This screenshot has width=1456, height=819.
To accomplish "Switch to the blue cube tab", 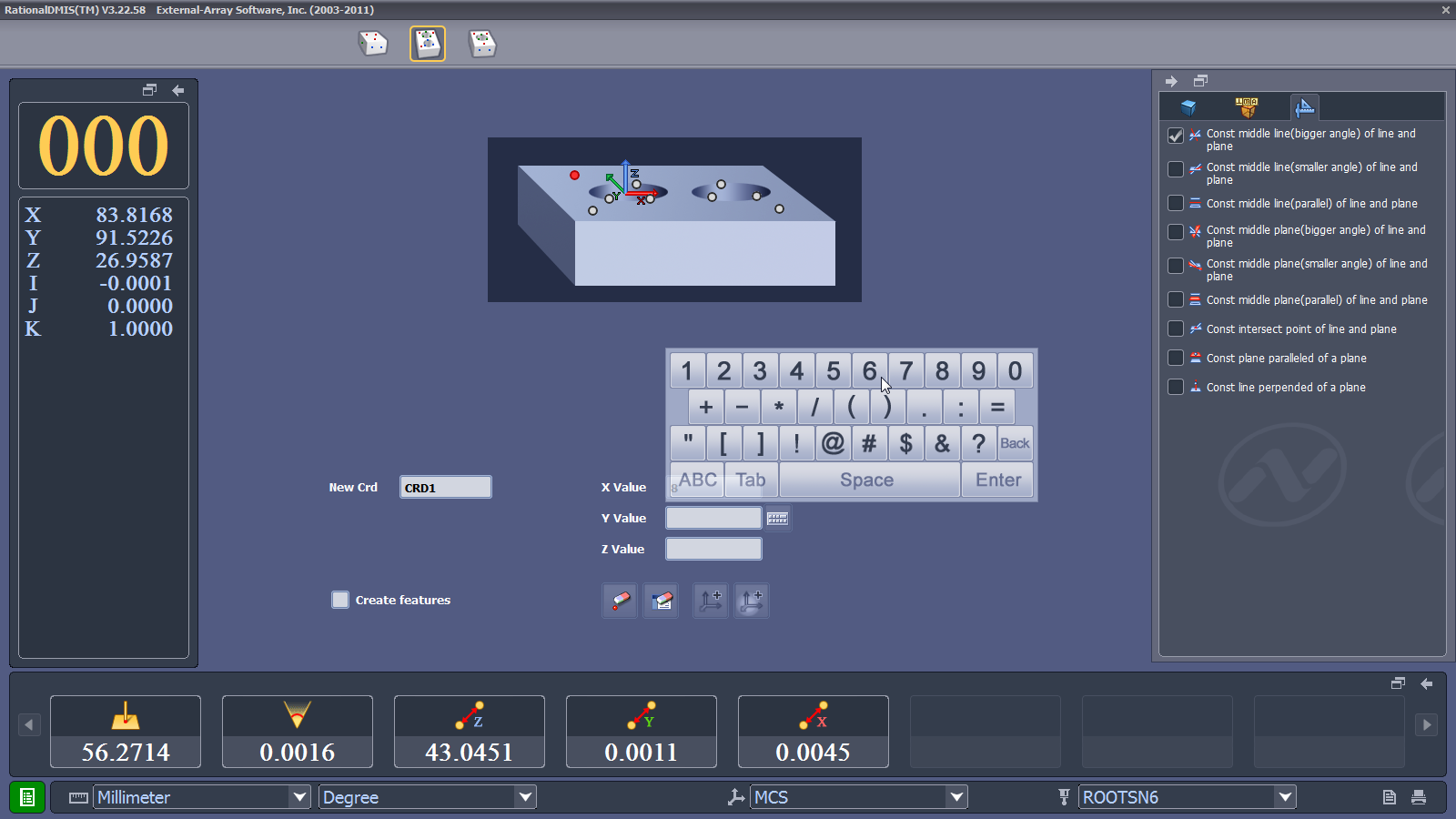I will click(1188, 107).
